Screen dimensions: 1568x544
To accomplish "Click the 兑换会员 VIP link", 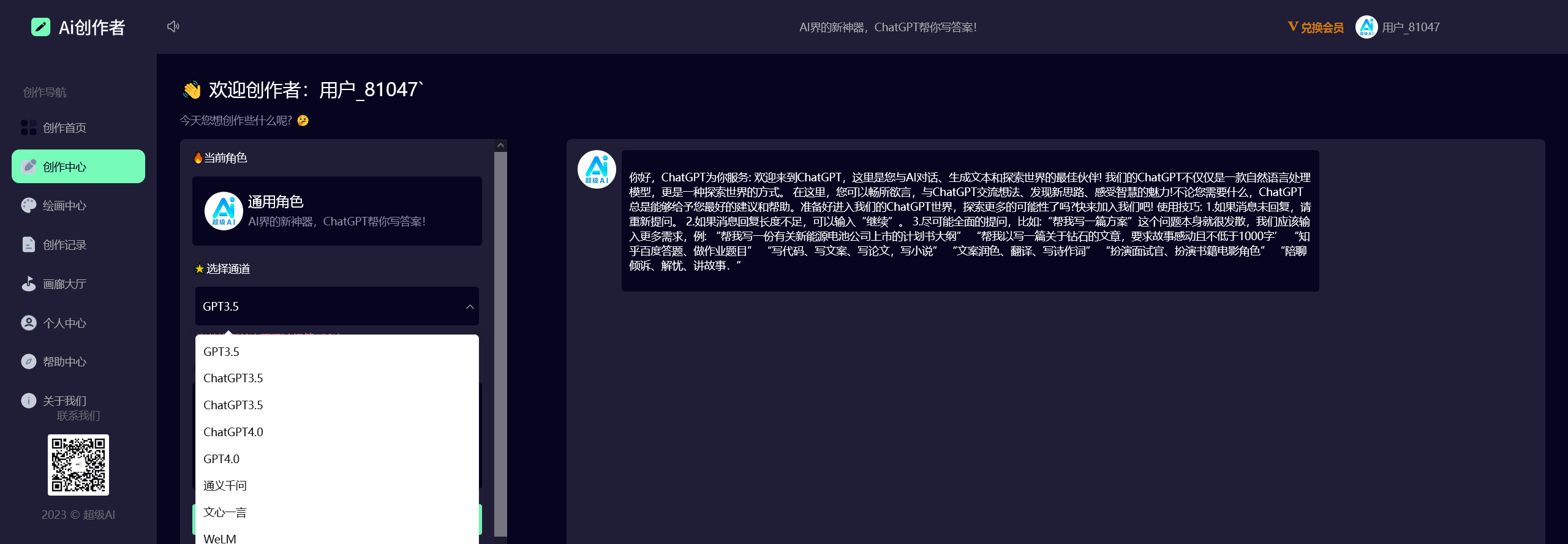I will pos(1316,27).
